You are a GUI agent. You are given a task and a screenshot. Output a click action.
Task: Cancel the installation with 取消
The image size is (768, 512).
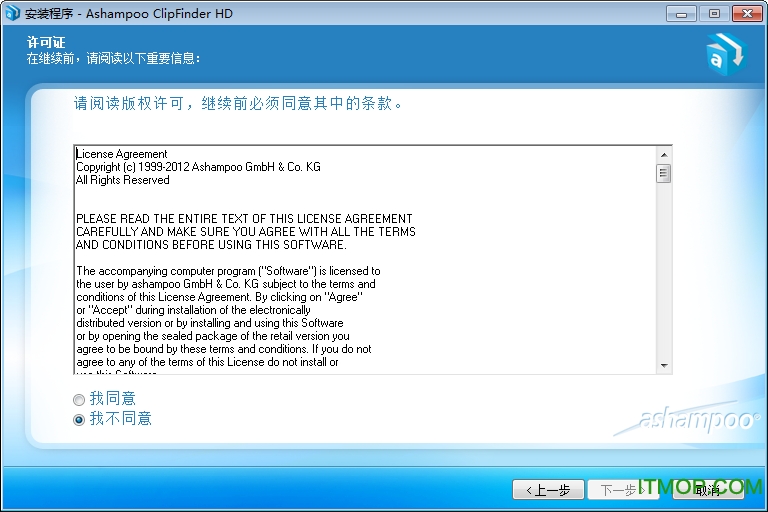click(708, 490)
